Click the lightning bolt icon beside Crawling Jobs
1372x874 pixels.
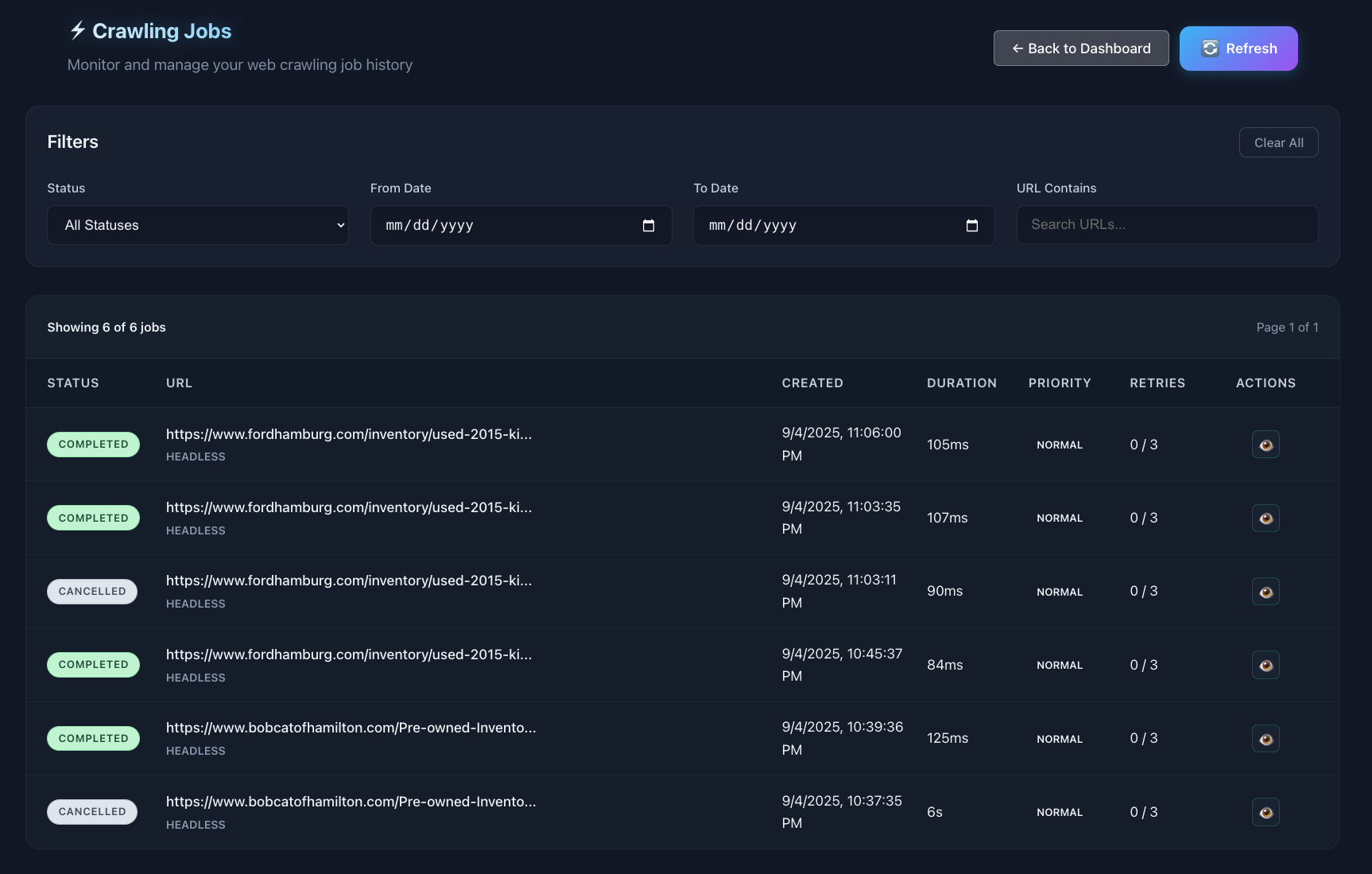point(77,29)
